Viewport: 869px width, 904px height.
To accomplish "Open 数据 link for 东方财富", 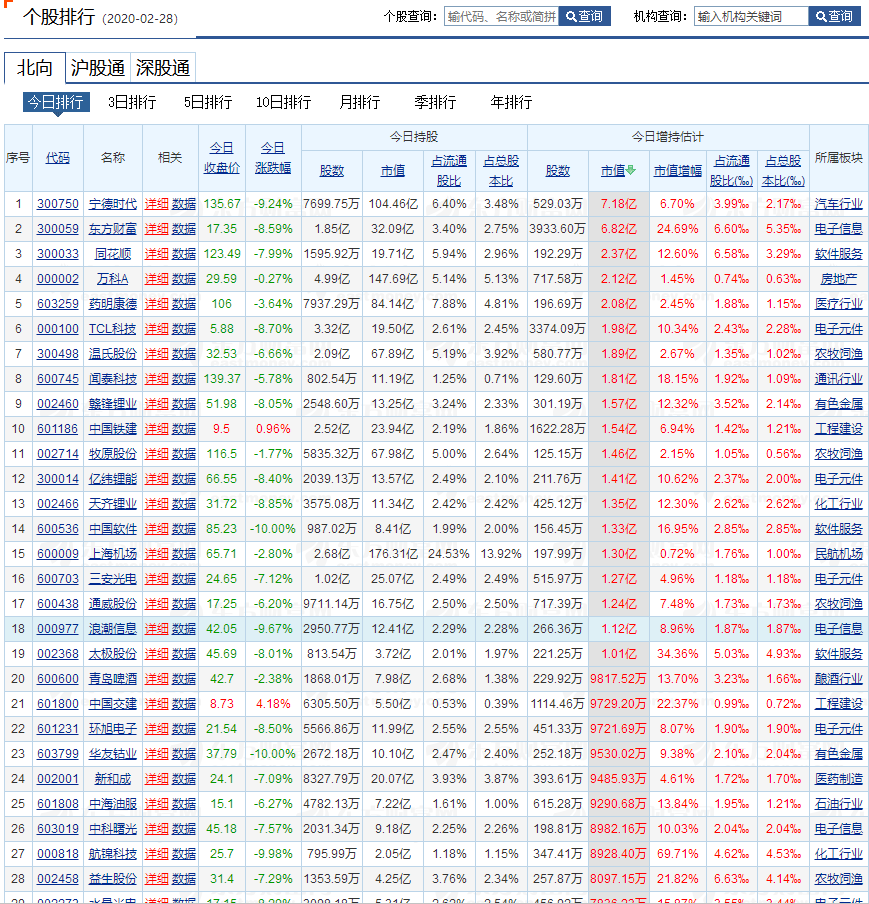I will pyautogui.click(x=183, y=229).
